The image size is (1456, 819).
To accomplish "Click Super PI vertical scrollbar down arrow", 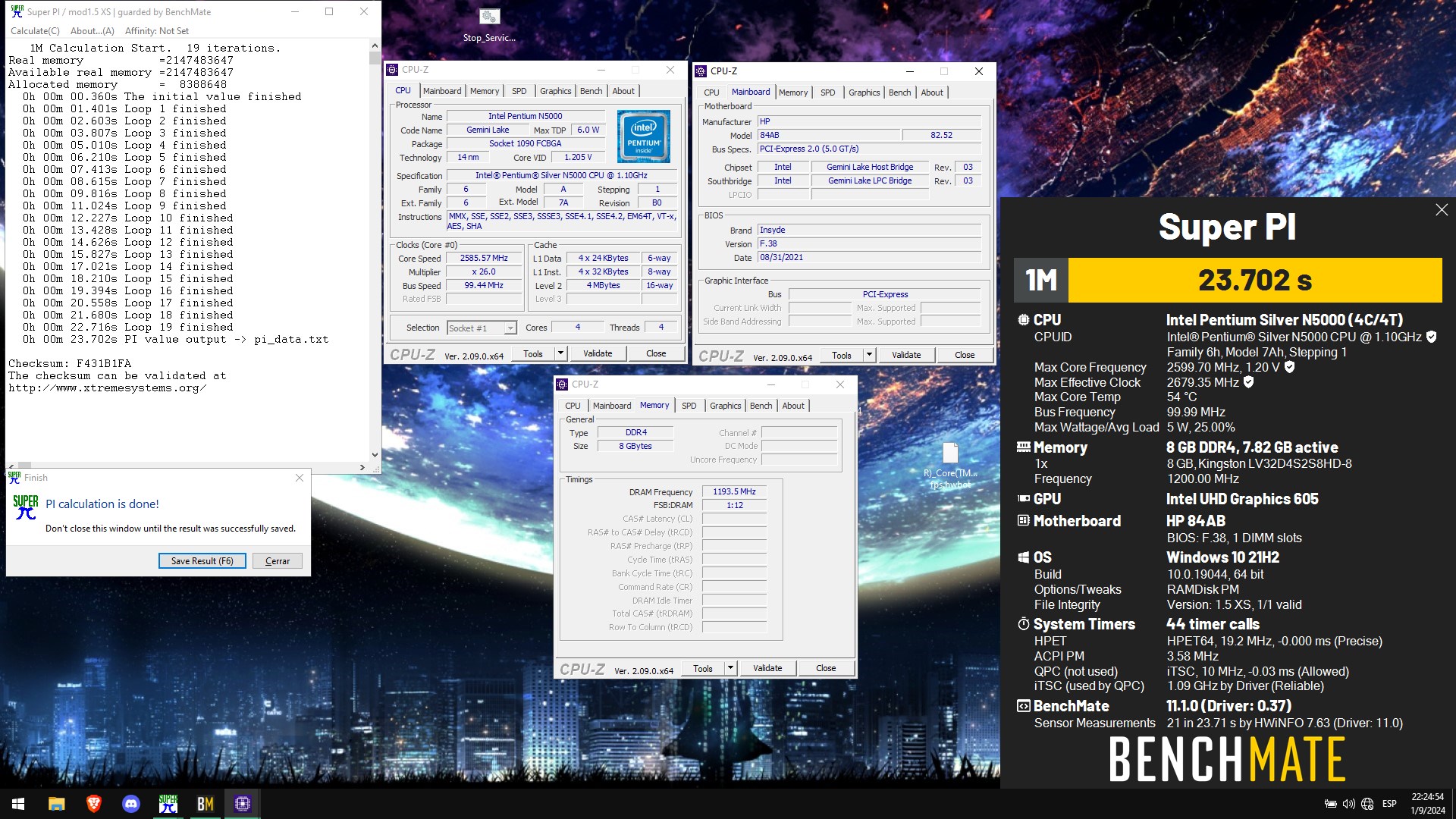I will coord(375,455).
